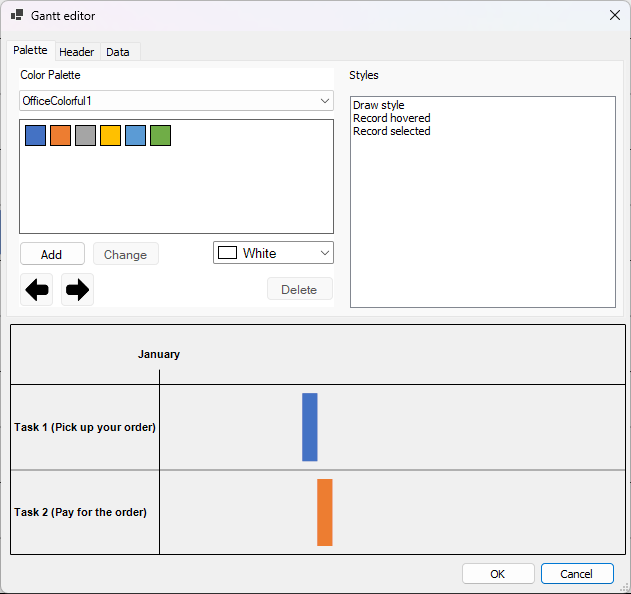
Task: Select Record hovered style entry
Action: [392, 118]
